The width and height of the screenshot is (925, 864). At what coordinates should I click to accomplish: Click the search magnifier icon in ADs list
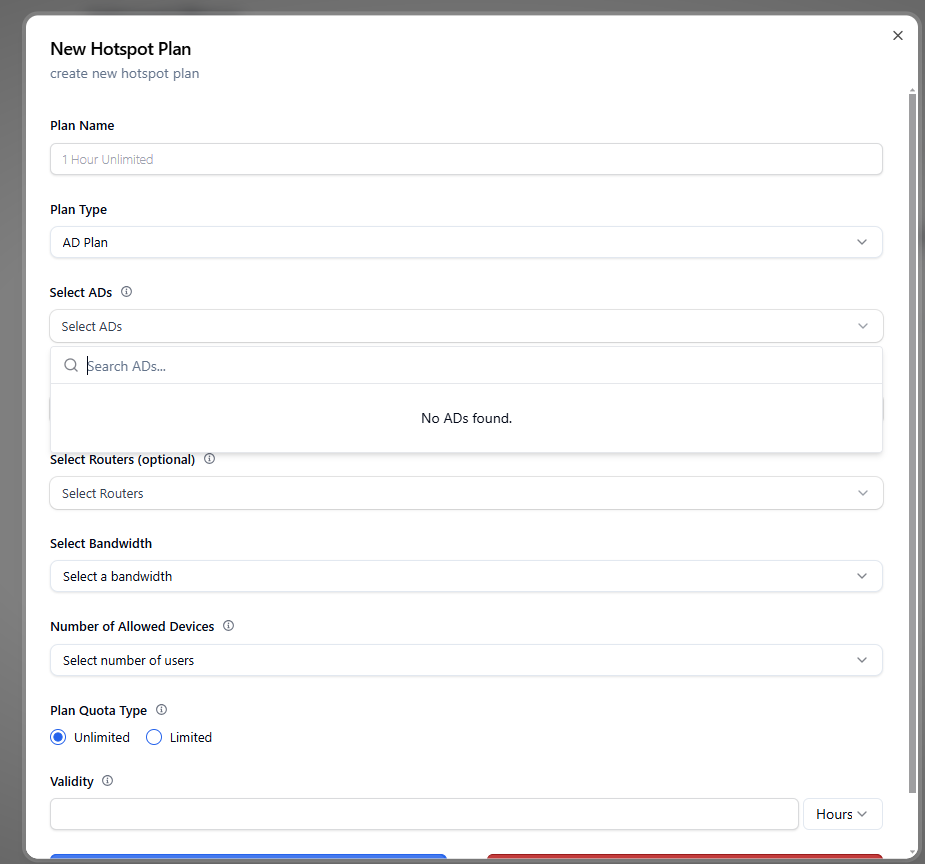click(x=71, y=366)
